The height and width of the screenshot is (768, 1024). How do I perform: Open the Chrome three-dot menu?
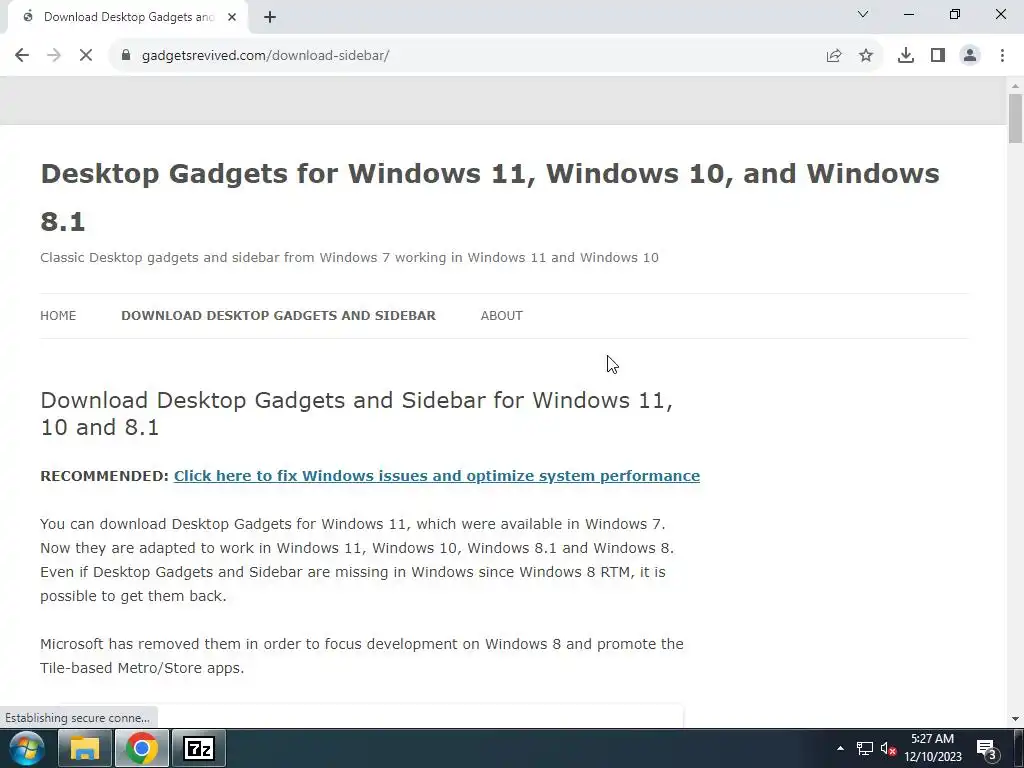(1002, 56)
